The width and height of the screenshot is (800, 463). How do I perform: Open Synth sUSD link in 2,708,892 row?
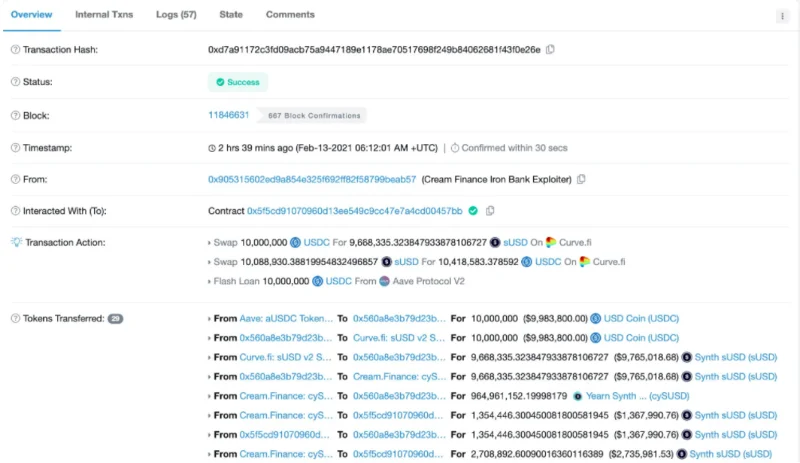point(731,454)
